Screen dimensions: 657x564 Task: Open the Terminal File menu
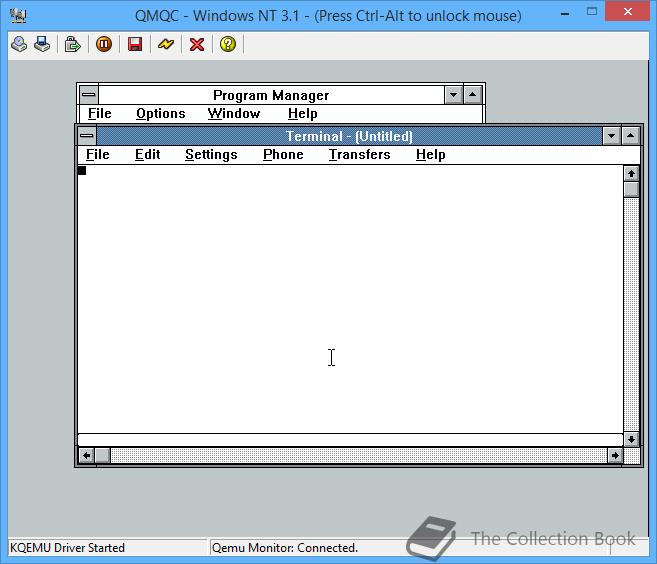98,155
